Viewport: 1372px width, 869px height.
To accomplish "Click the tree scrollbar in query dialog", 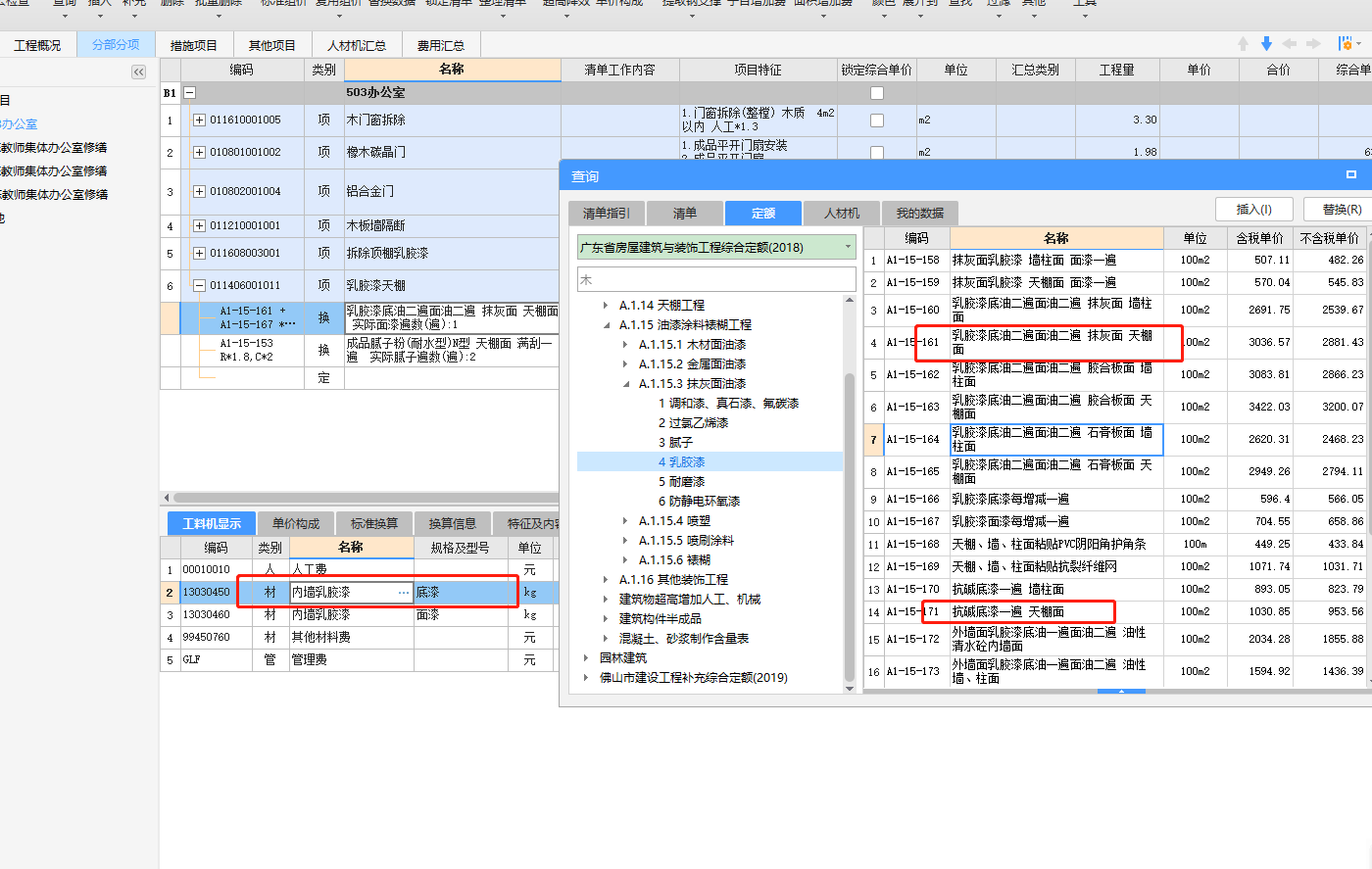I will click(849, 529).
